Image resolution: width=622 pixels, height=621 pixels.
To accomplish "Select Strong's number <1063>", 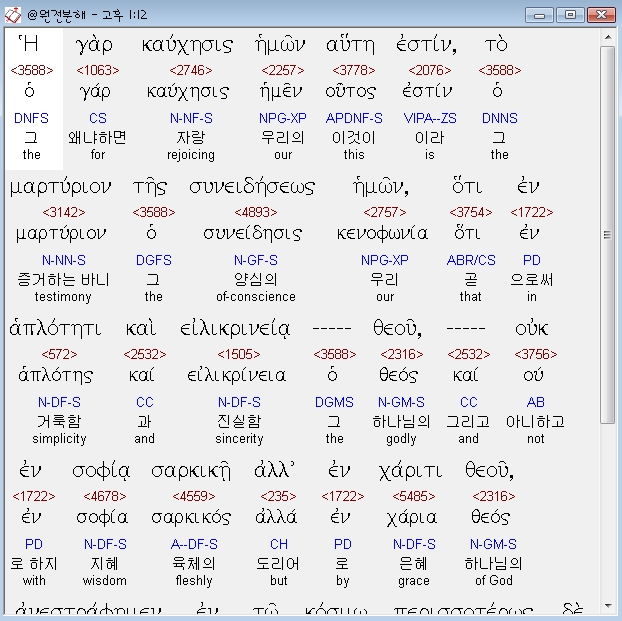I will click(98, 70).
